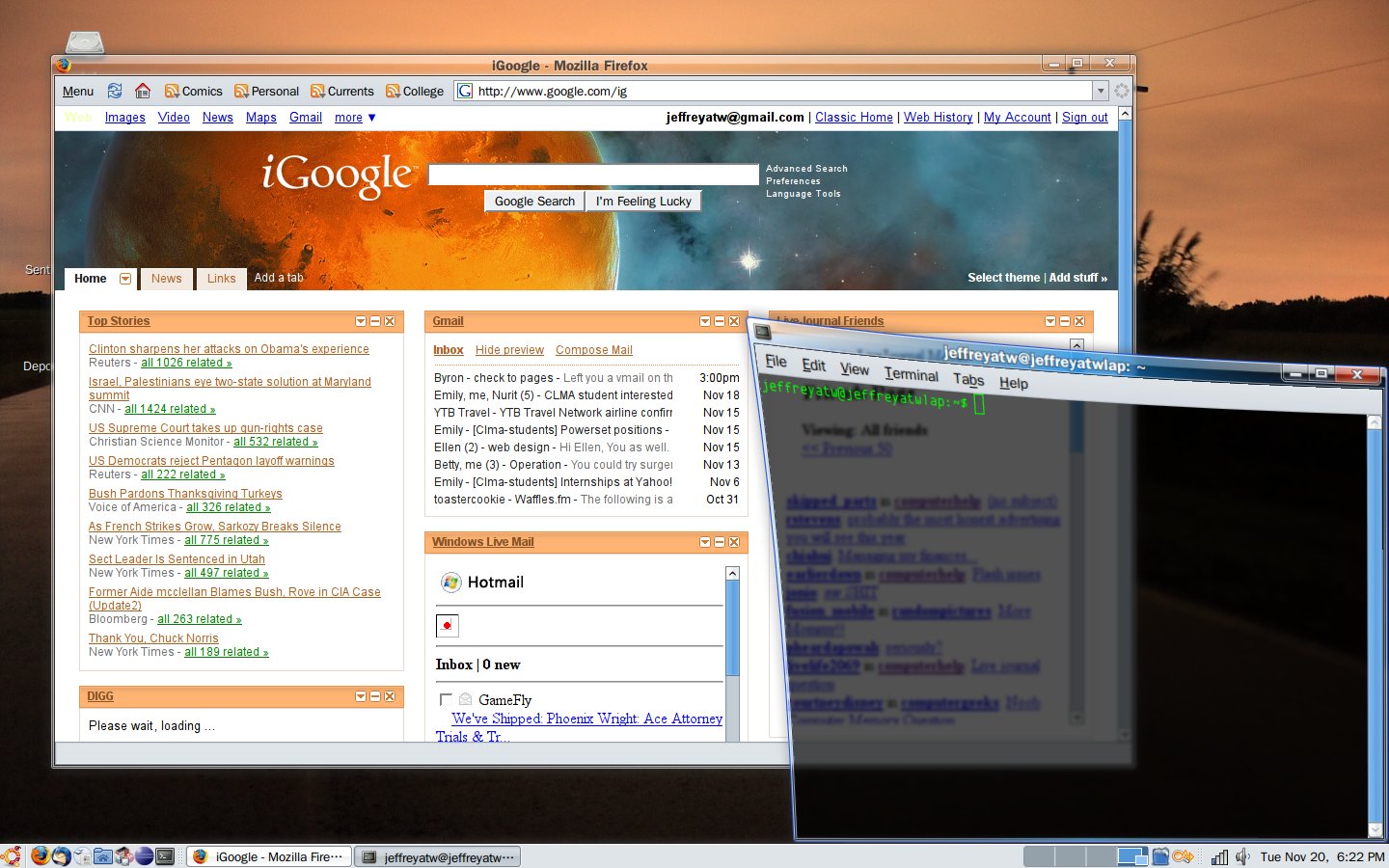Click the reload icon in Firefox toolbar
The height and width of the screenshot is (868, 1389).
115,91
